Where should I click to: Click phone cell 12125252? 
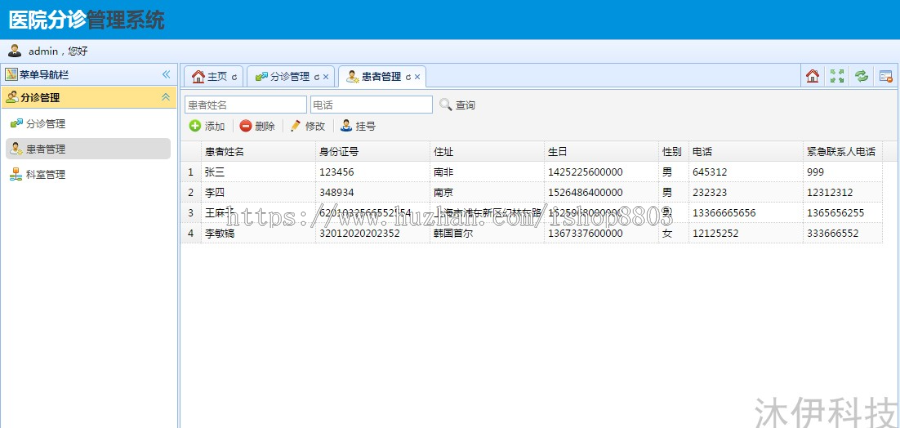pyautogui.click(x=746, y=234)
